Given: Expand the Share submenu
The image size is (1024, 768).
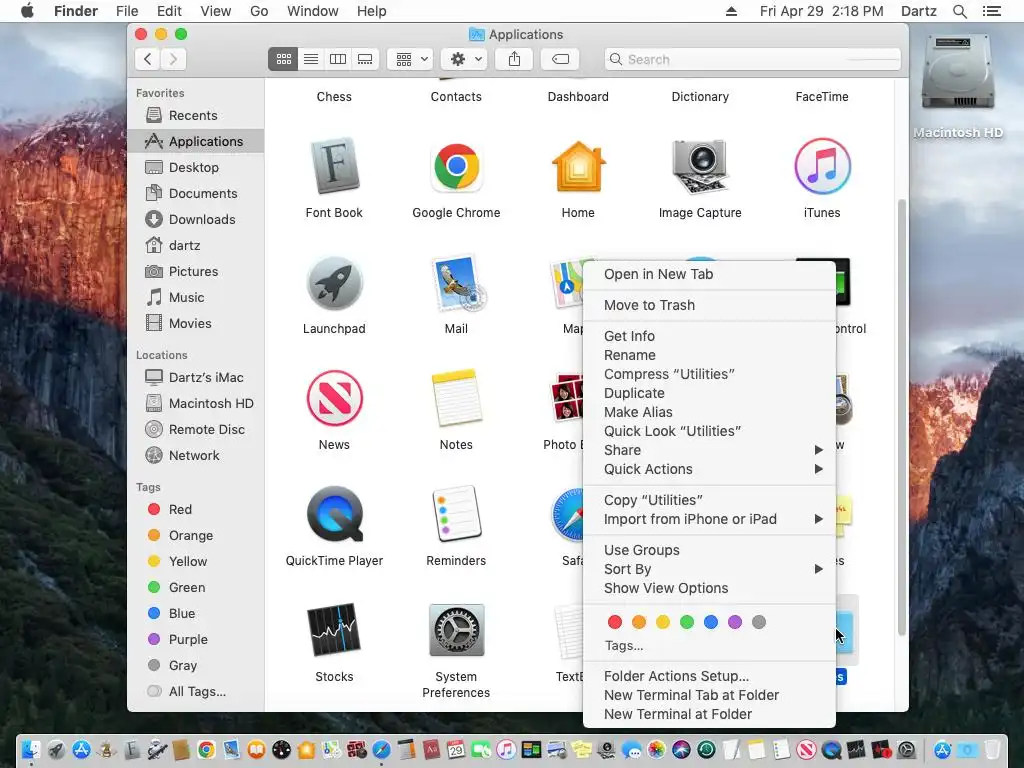Looking at the screenshot, I should pyautogui.click(x=709, y=450).
